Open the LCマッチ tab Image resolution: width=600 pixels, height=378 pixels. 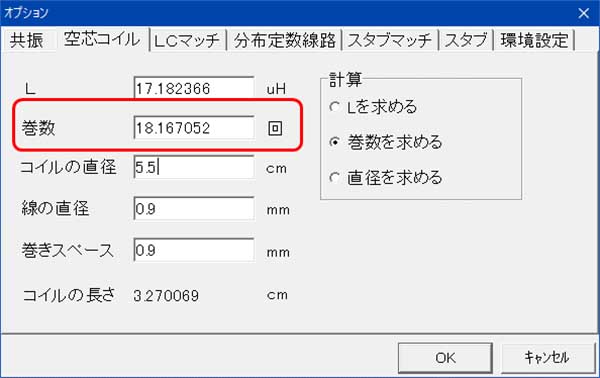pyautogui.click(x=188, y=40)
